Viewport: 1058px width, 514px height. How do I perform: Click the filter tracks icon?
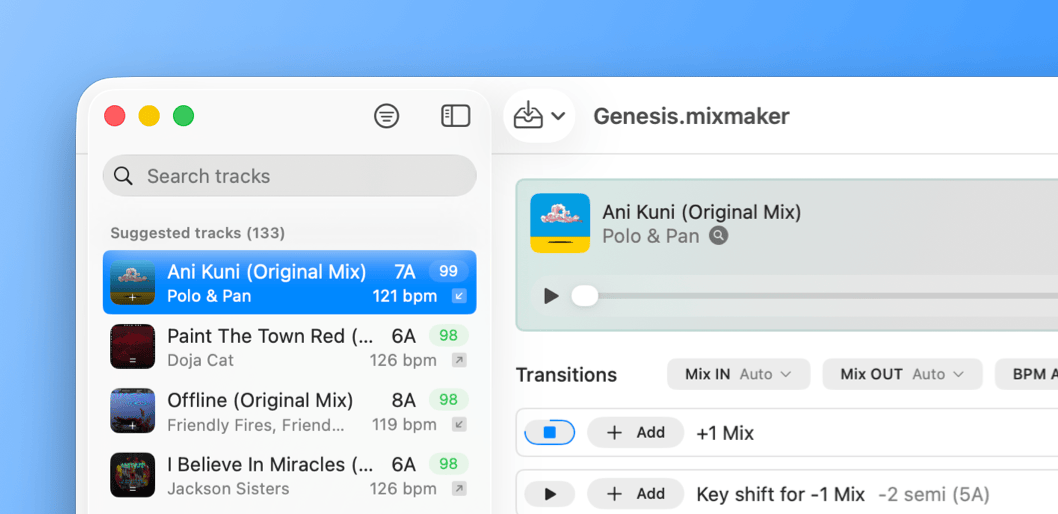click(386, 116)
